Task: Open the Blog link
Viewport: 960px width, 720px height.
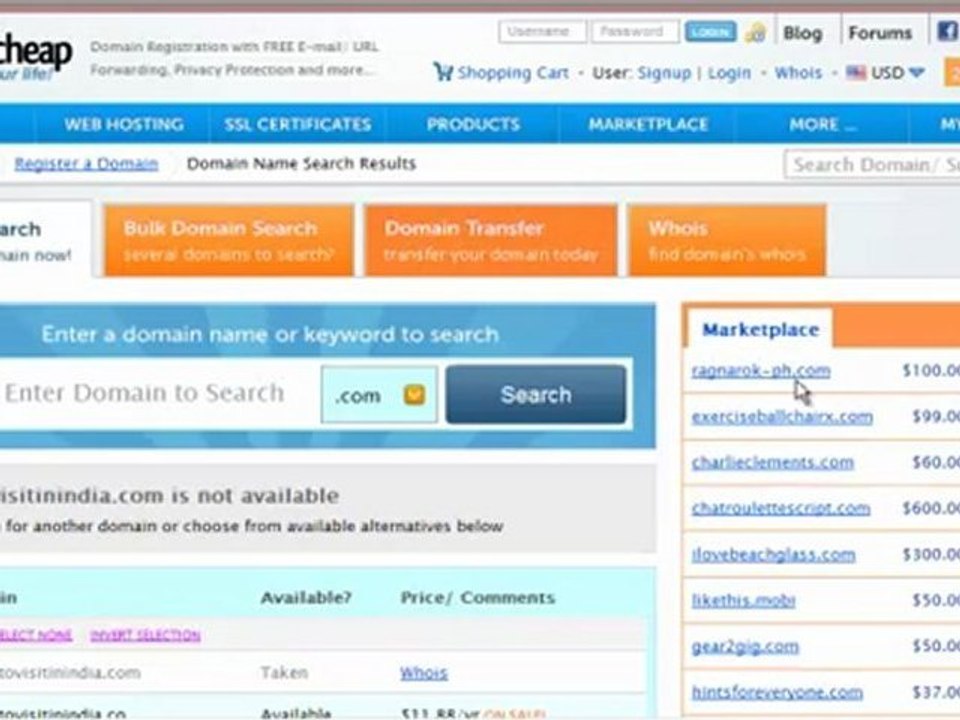Action: point(803,33)
